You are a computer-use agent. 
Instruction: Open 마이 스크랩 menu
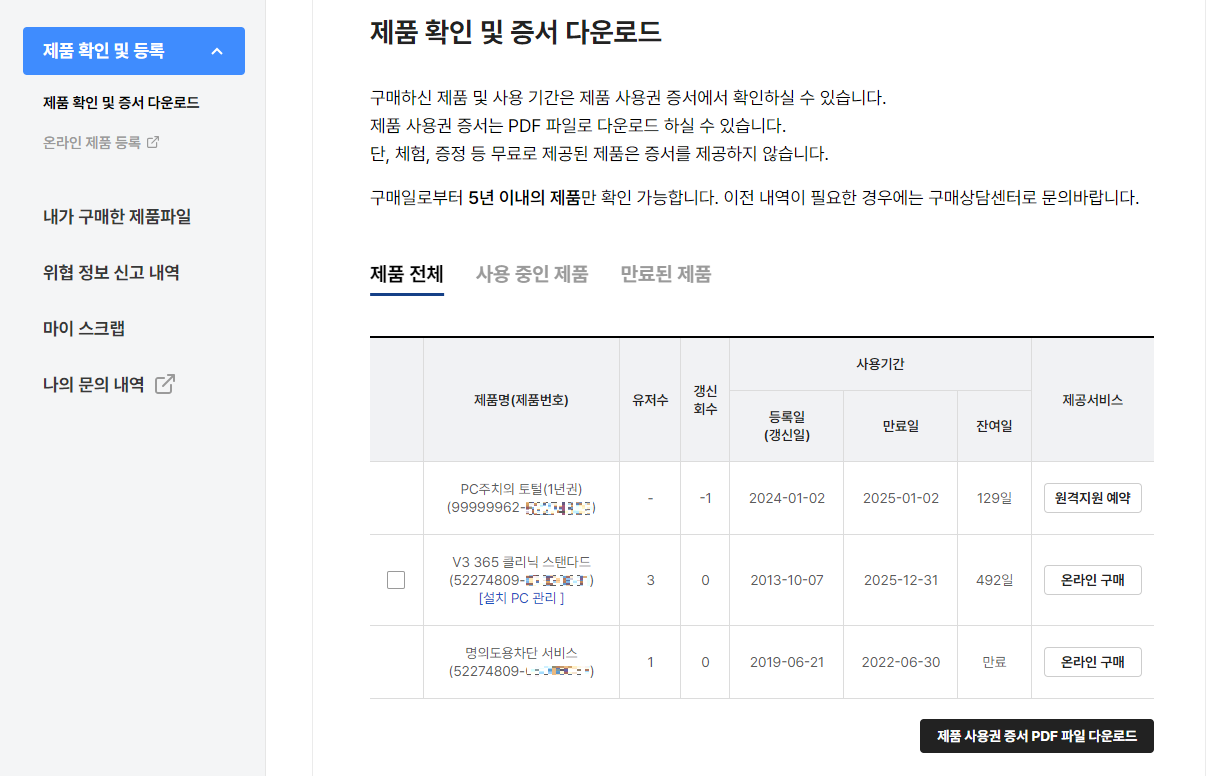tap(84, 328)
